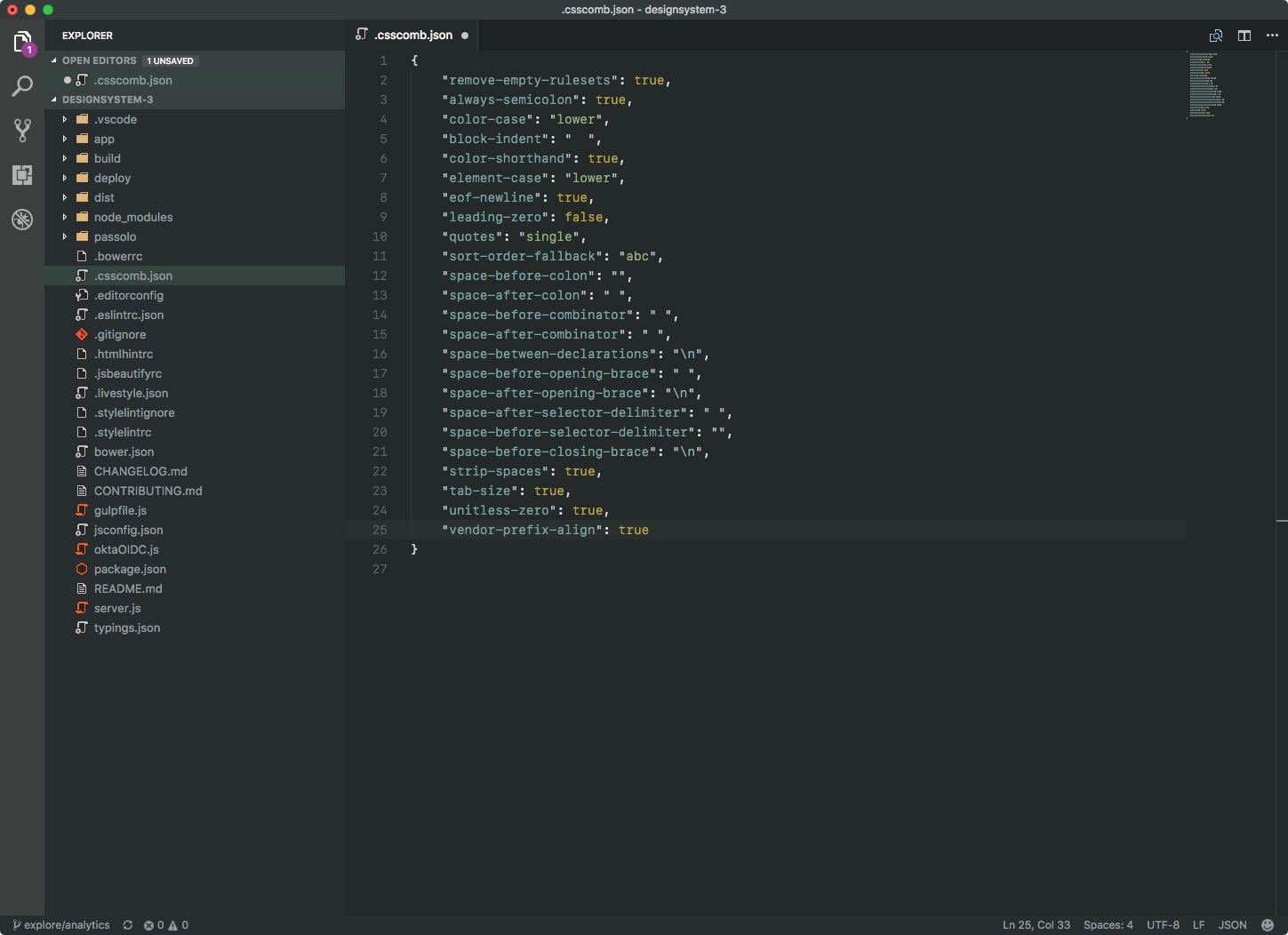This screenshot has width=1288, height=935.
Task: Click the warnings triangle icon in status bar
Action: click(173, 925)
